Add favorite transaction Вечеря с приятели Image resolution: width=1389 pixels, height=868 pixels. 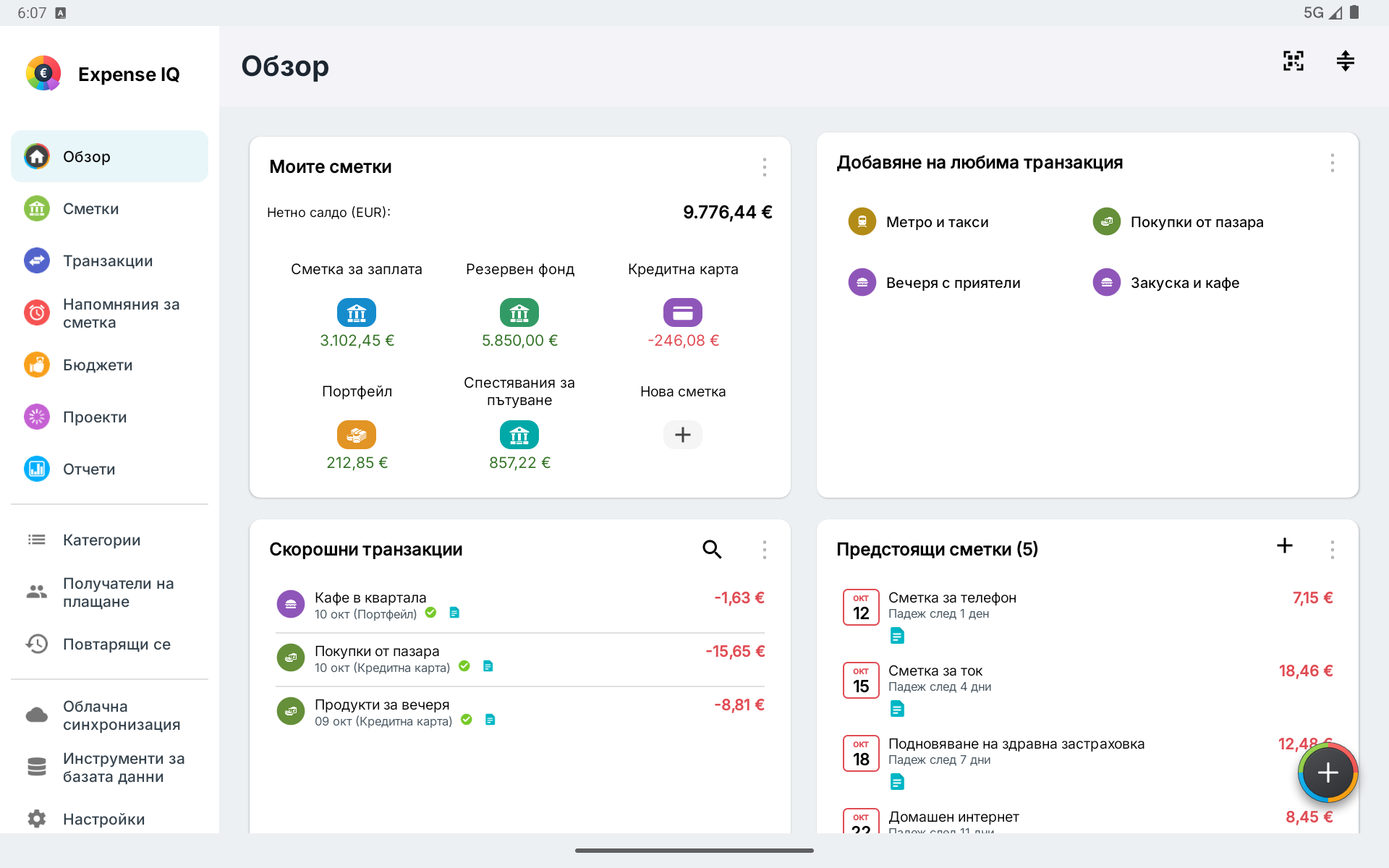click(x=934, y=283)
